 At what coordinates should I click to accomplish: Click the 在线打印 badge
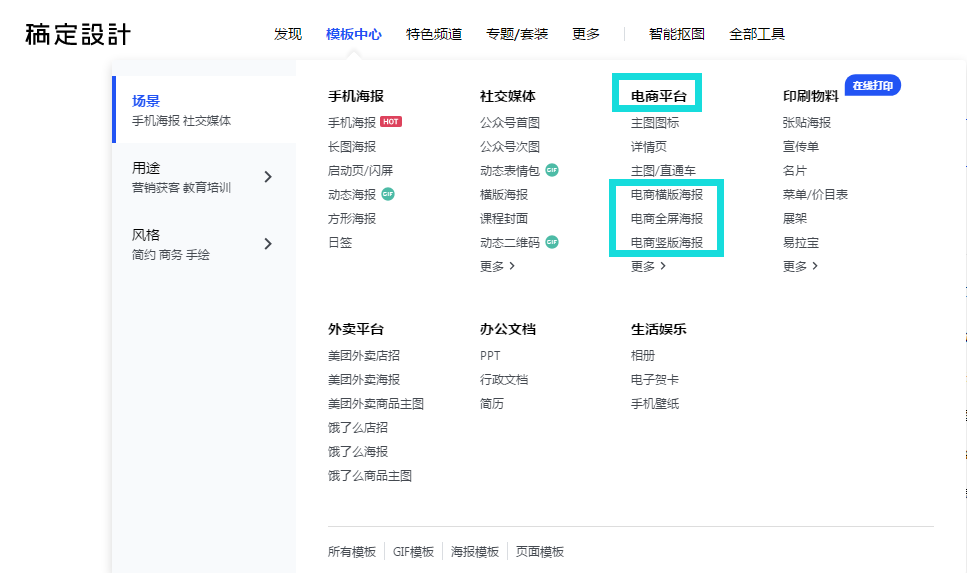(873, 86)
